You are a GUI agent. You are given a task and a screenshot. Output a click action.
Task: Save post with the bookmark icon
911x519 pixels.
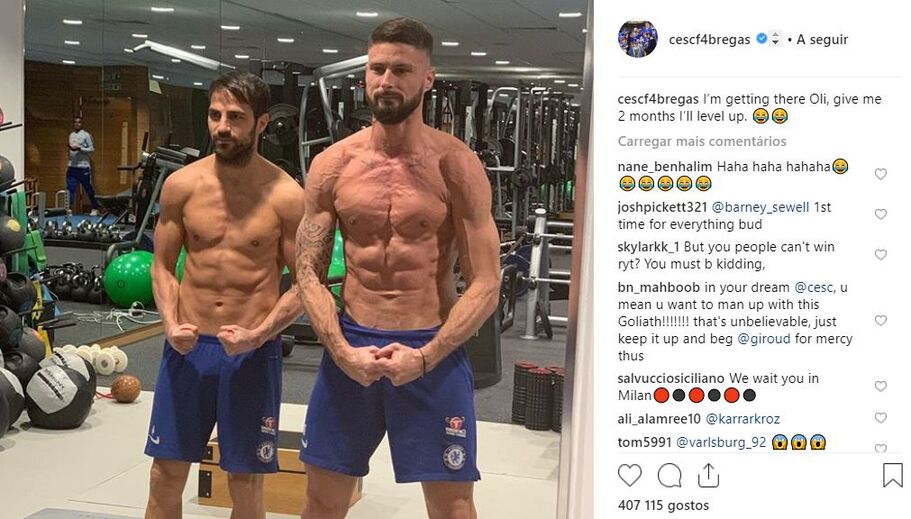(x=893, y=475)
